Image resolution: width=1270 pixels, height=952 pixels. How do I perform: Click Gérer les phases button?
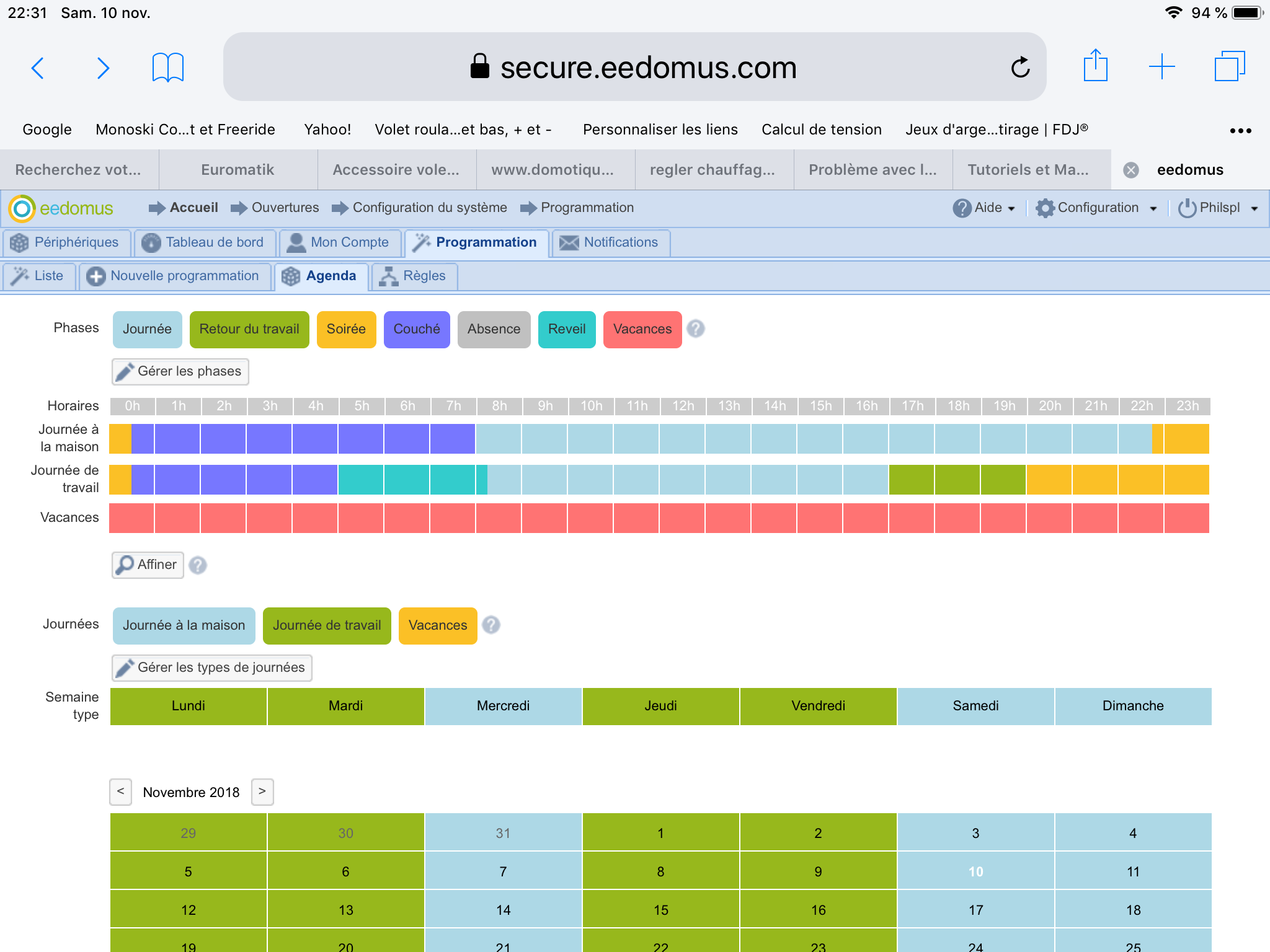[180, 371]
